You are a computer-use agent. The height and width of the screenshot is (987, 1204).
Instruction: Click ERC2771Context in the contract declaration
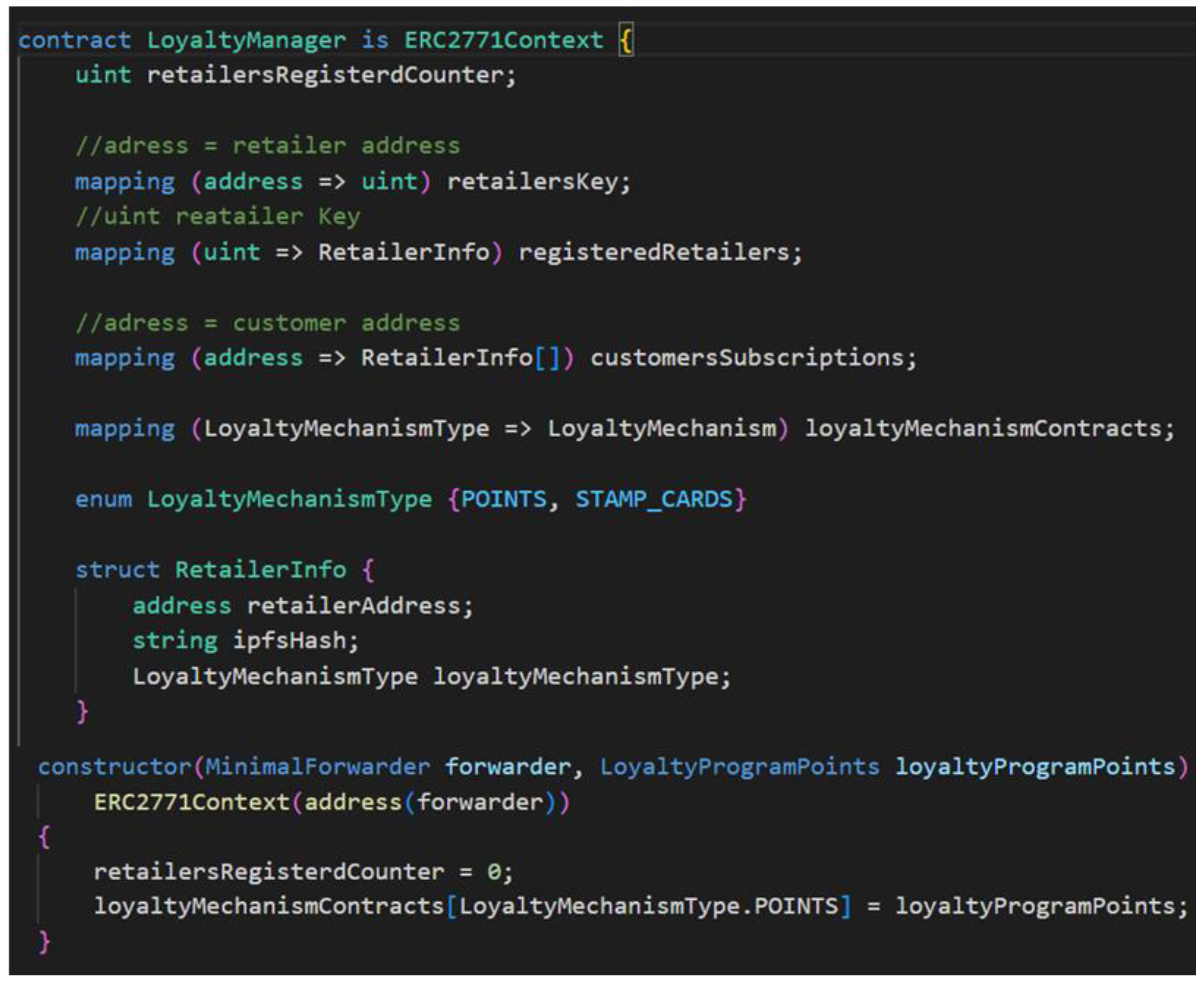503,40
